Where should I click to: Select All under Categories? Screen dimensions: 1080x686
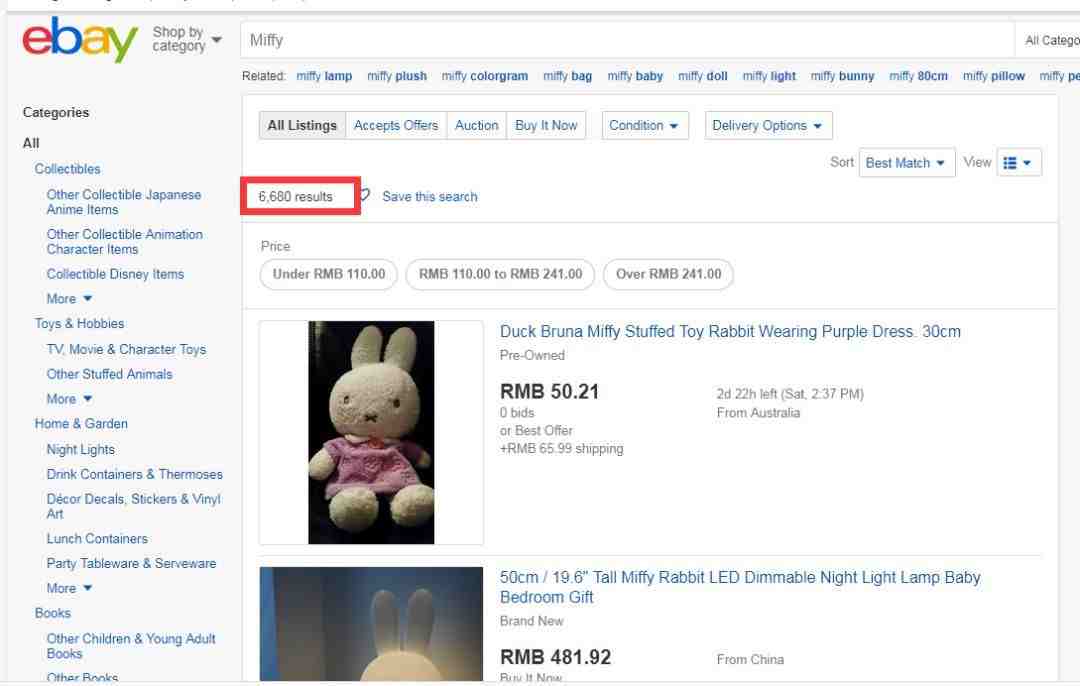pos(31,143)
